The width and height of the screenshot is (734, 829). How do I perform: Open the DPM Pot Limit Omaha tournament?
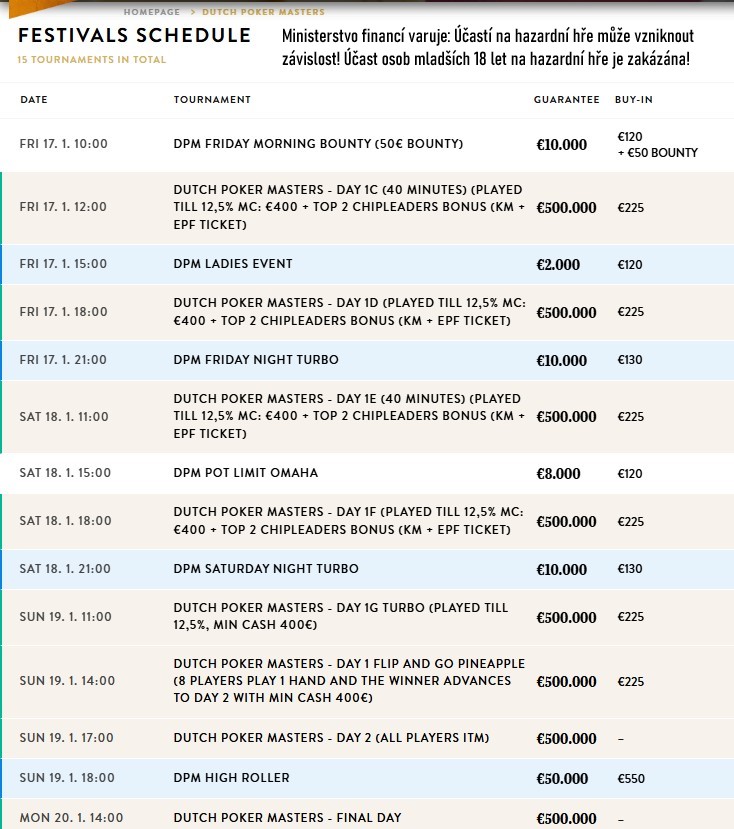pyautogui.click(x=246, y=473)
